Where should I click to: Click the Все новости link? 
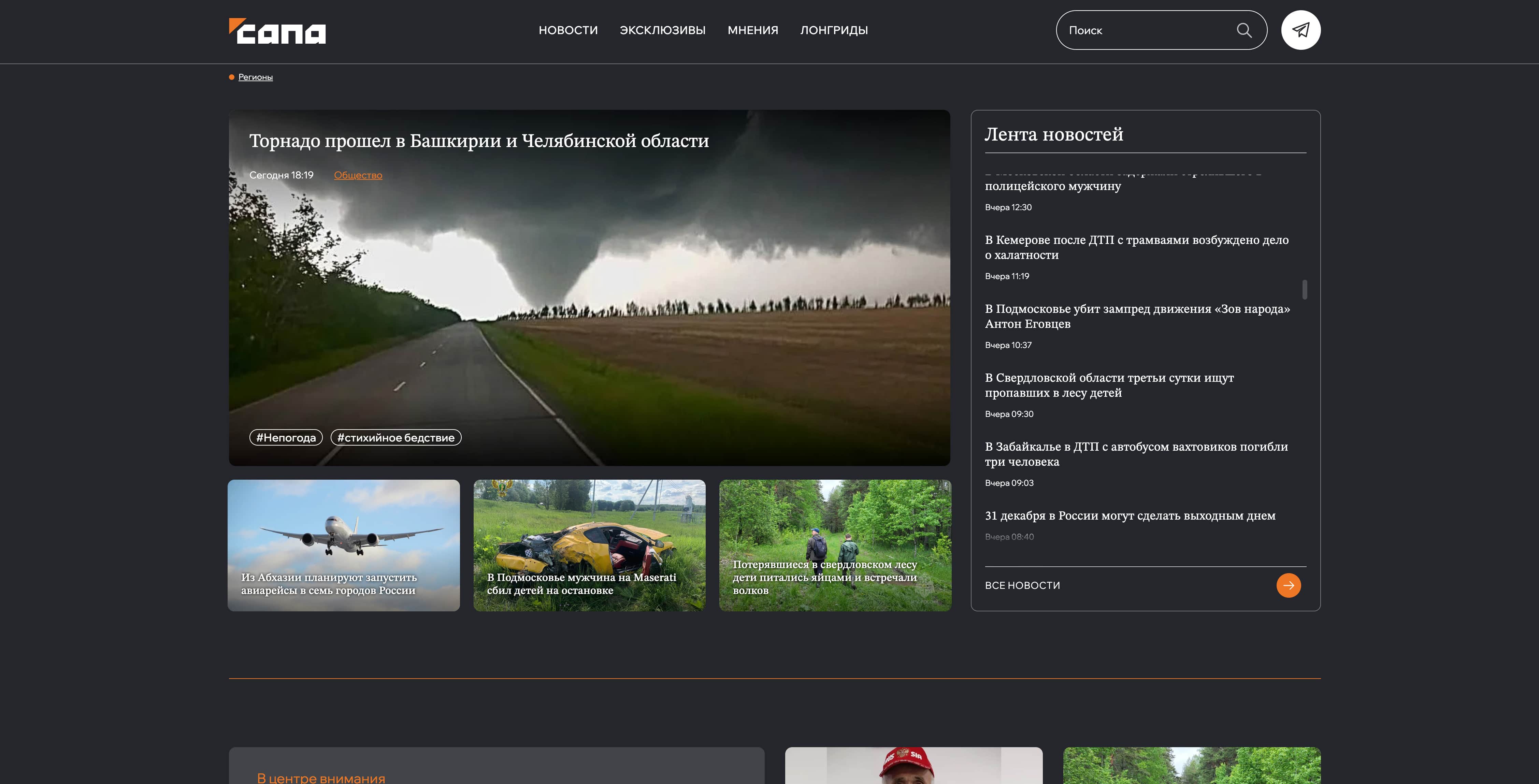pos(1022,586)
